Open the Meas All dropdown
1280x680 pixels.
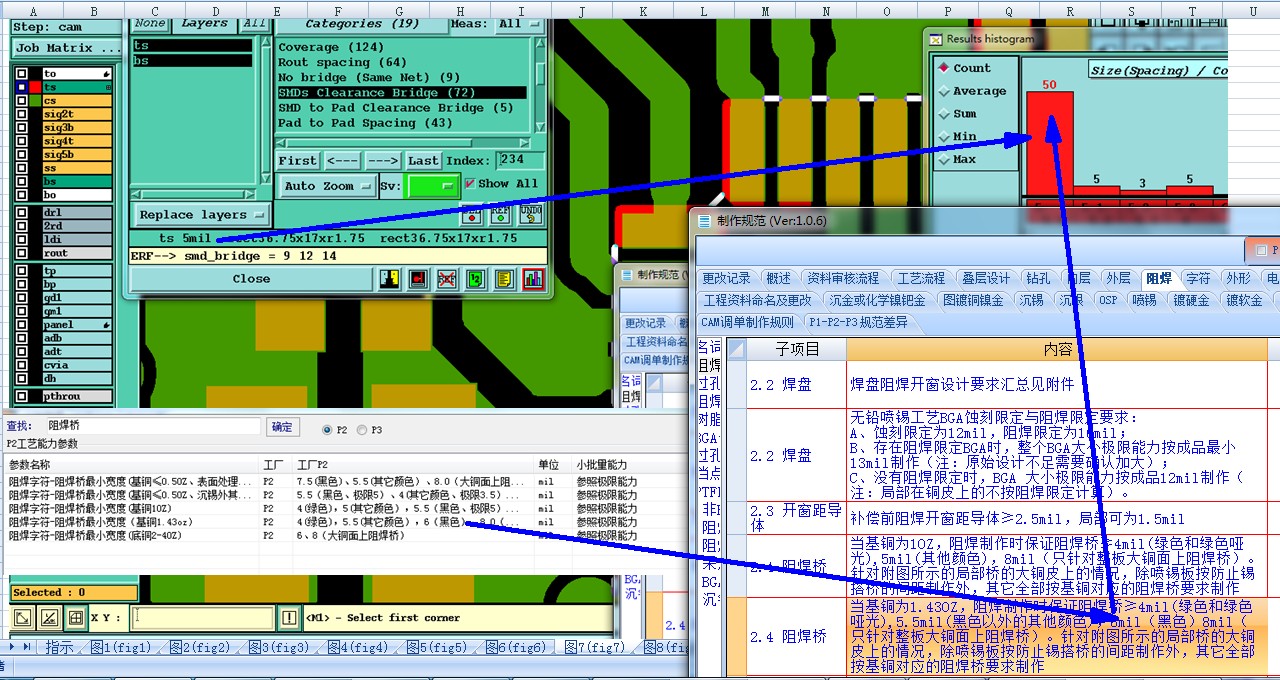[x=519, y=24]
